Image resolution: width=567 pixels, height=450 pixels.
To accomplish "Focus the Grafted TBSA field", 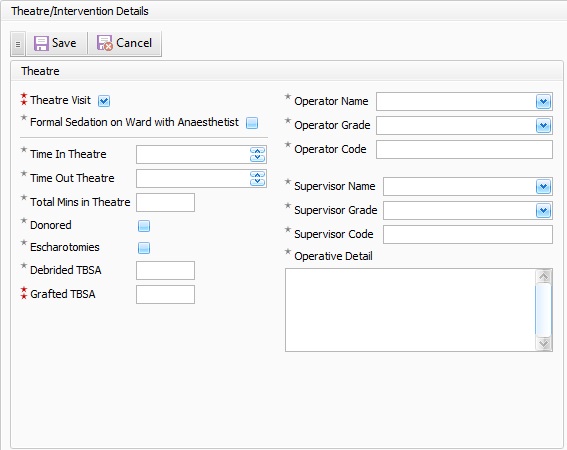I will point(165,294).
